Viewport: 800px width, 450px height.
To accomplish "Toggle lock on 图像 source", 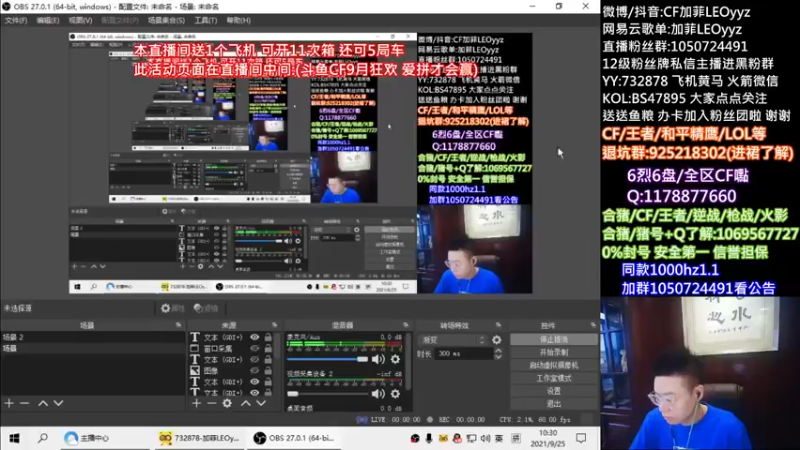I will coord(268,371).
